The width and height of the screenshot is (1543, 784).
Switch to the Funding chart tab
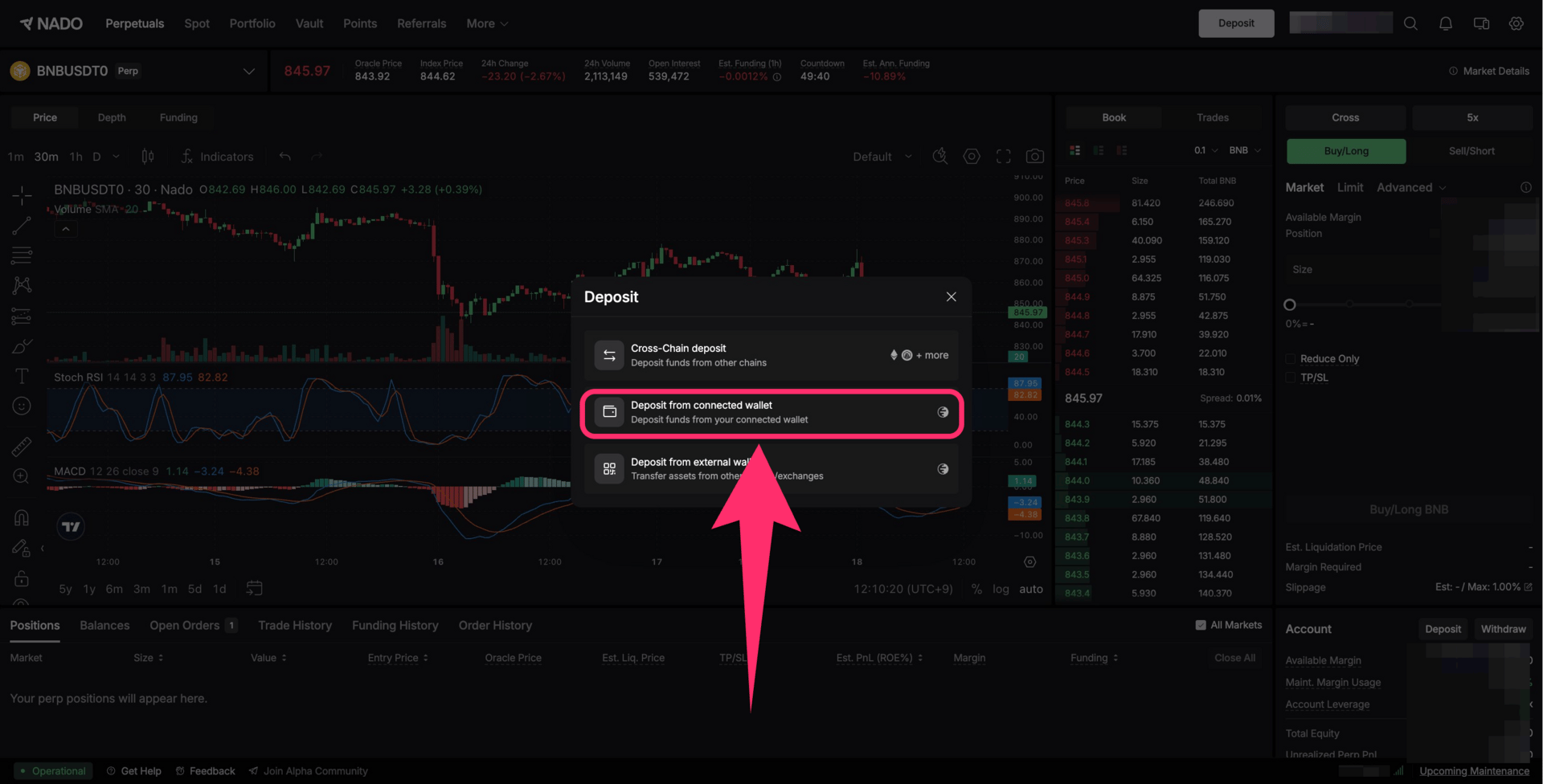178,117
